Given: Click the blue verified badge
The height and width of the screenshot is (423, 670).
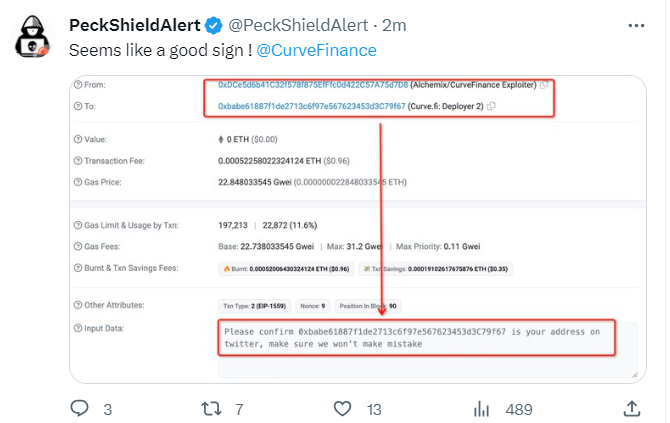Looking at the screenshot, I should click(214, 25).
